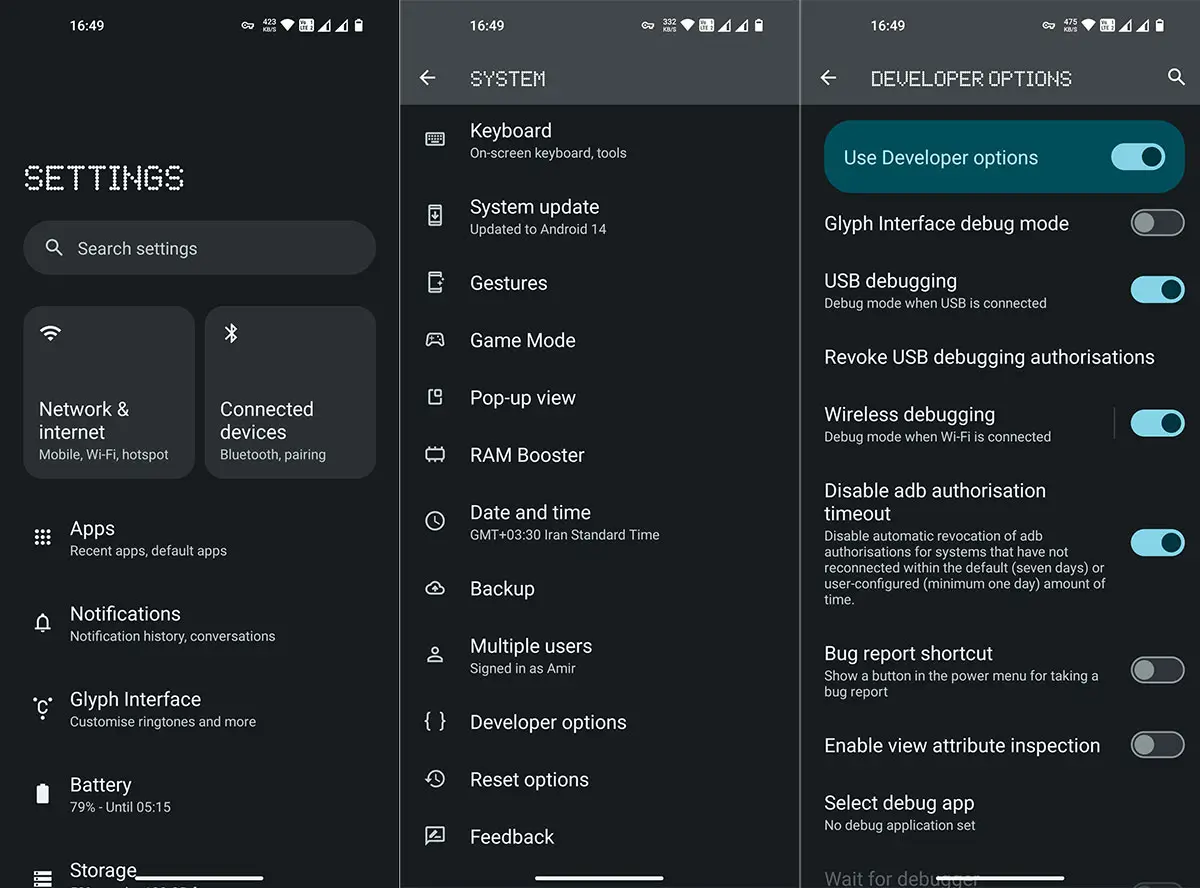This screenshot has height=888, width=1200.
Task: Tap the Notifications bell icon
Action: [42, 624]
